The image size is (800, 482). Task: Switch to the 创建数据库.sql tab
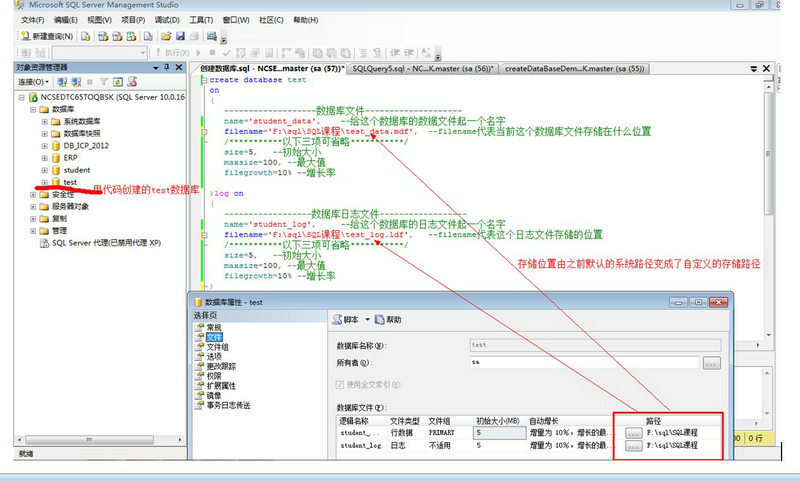271,68
